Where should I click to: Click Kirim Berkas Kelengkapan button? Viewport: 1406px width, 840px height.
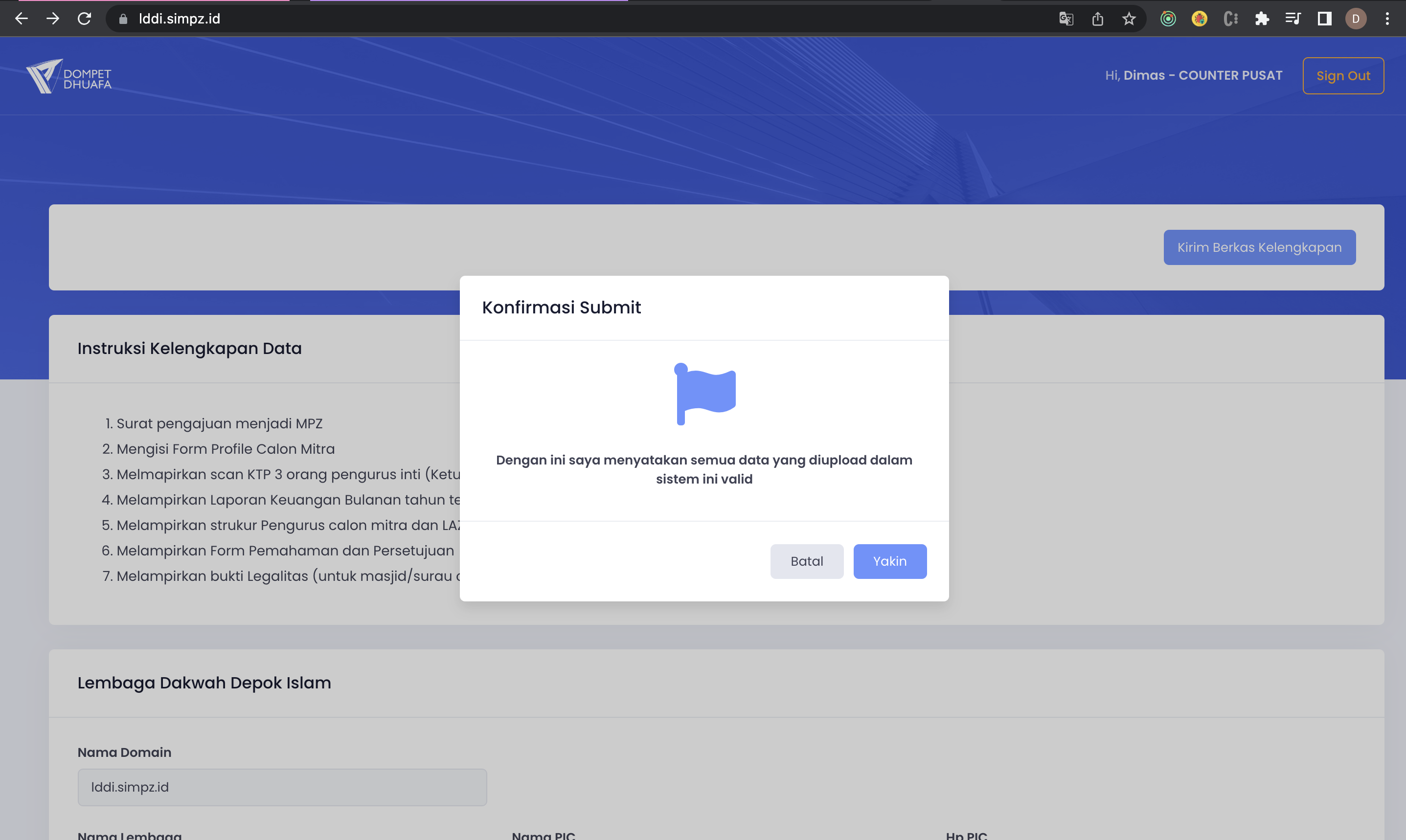click(1259, 247)
